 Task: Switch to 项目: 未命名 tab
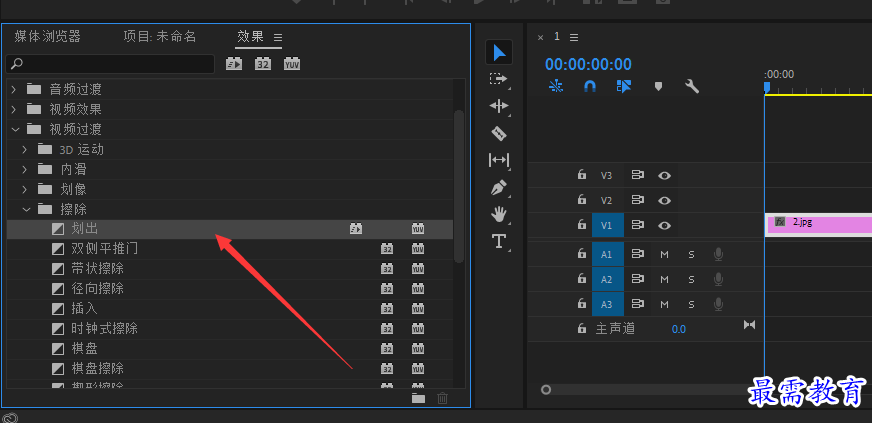coord(160,37)
